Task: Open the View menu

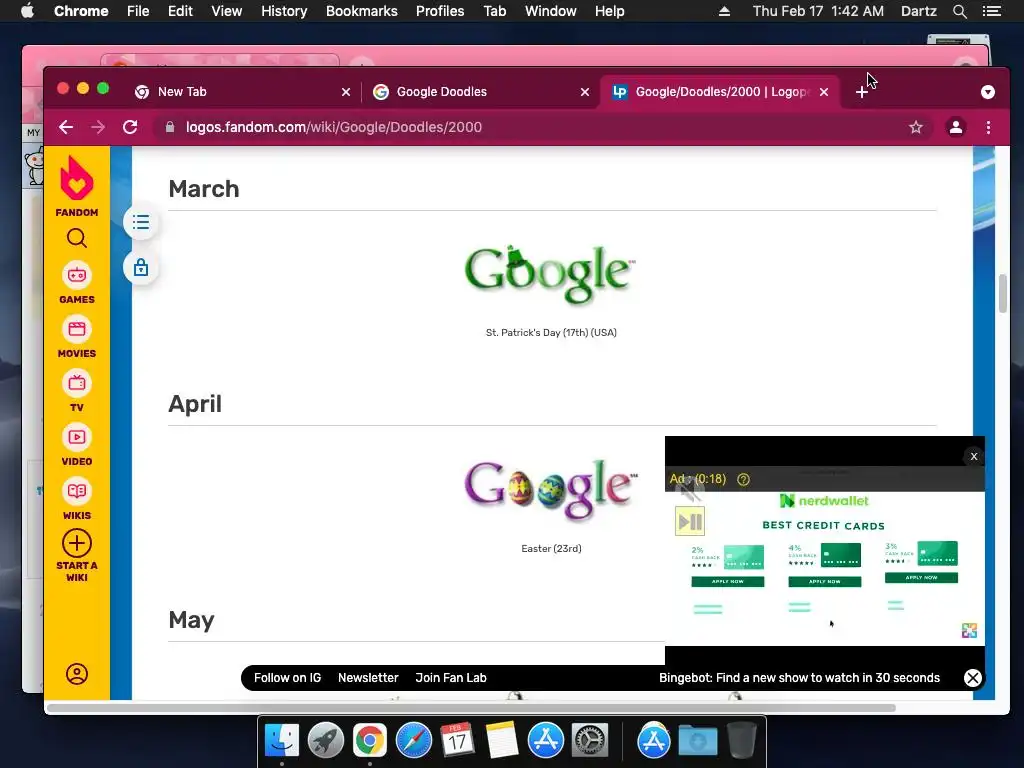Action: [x=227, y=11]
